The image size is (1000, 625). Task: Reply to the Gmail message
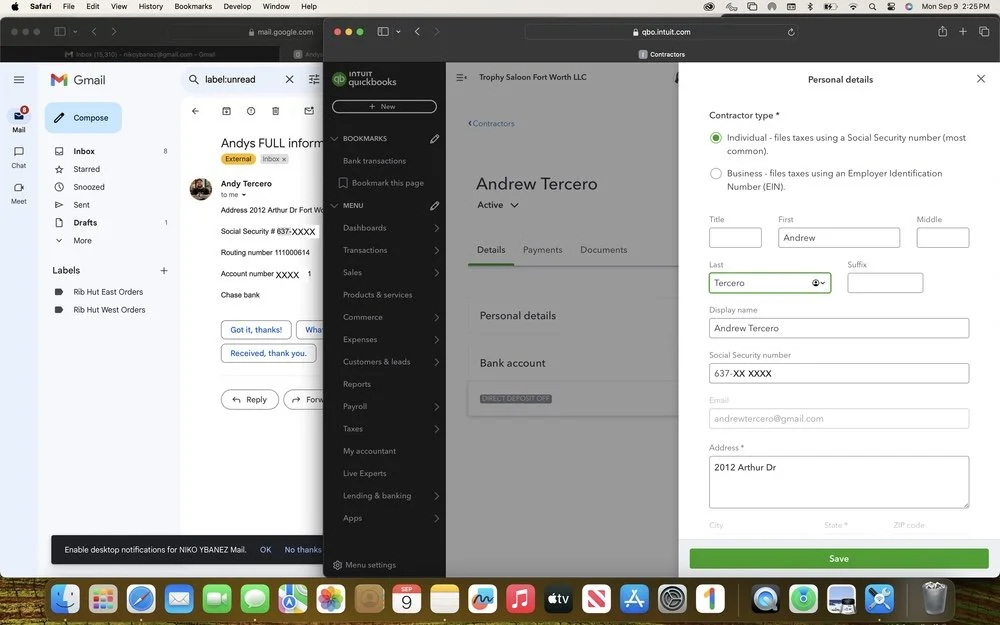(249, 399)
